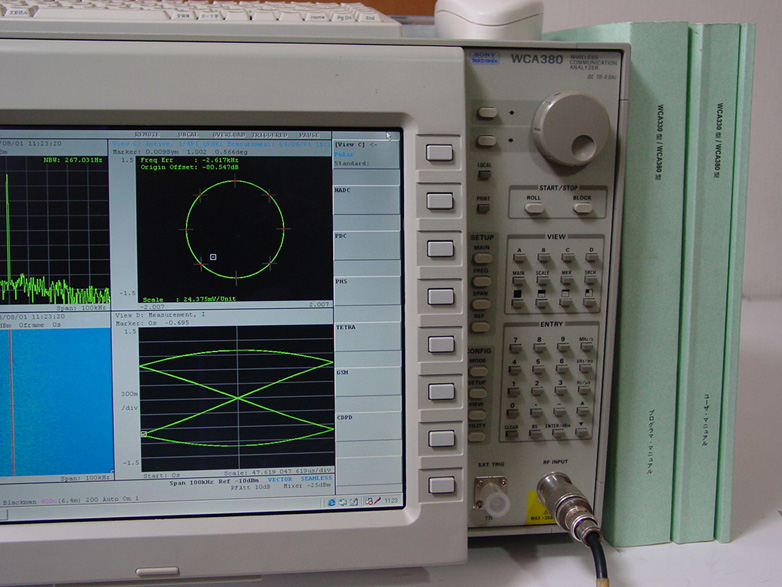782x587 pixels.
Task: Tap keypad digit 9
Action: pyautogui.click(x=563, y=347)
